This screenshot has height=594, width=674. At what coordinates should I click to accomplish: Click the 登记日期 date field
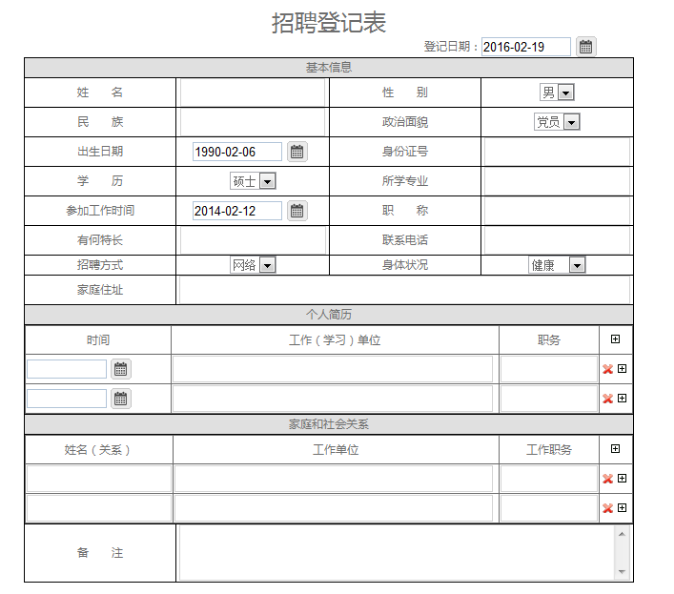pos(526,47)
